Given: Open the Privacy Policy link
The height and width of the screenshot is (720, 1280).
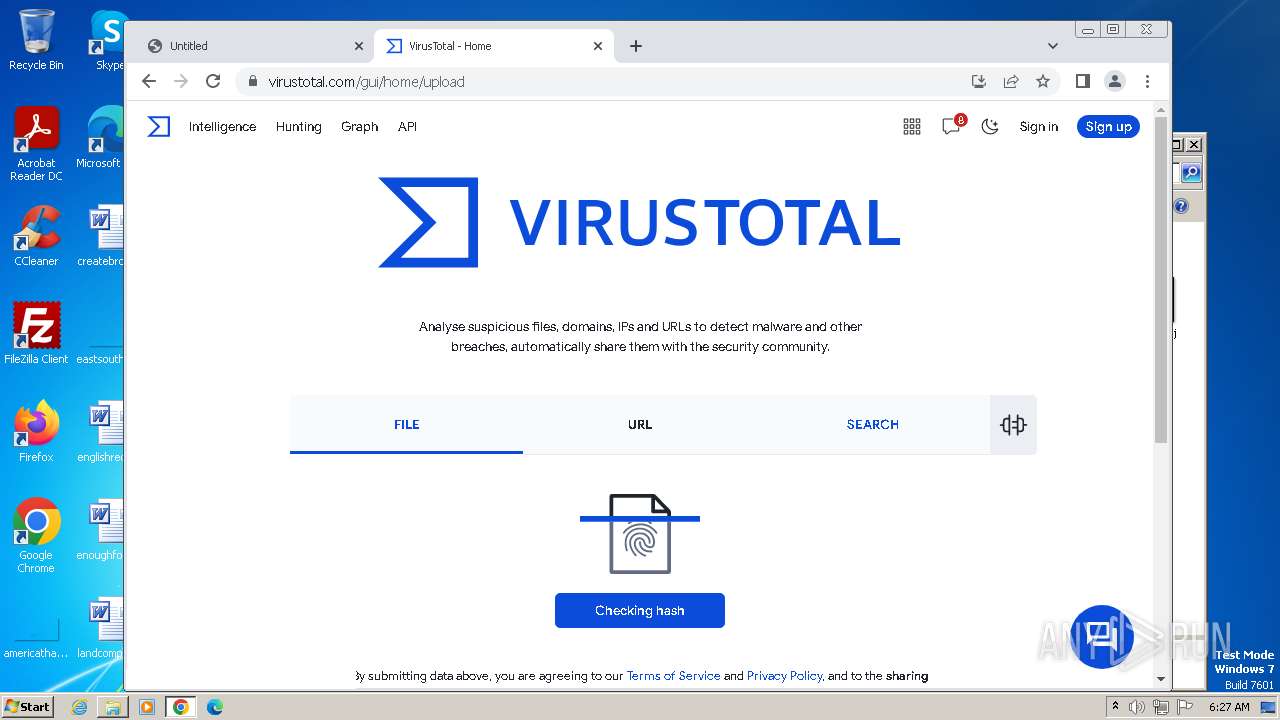Looking at the screenshot, I should (784, 676).
